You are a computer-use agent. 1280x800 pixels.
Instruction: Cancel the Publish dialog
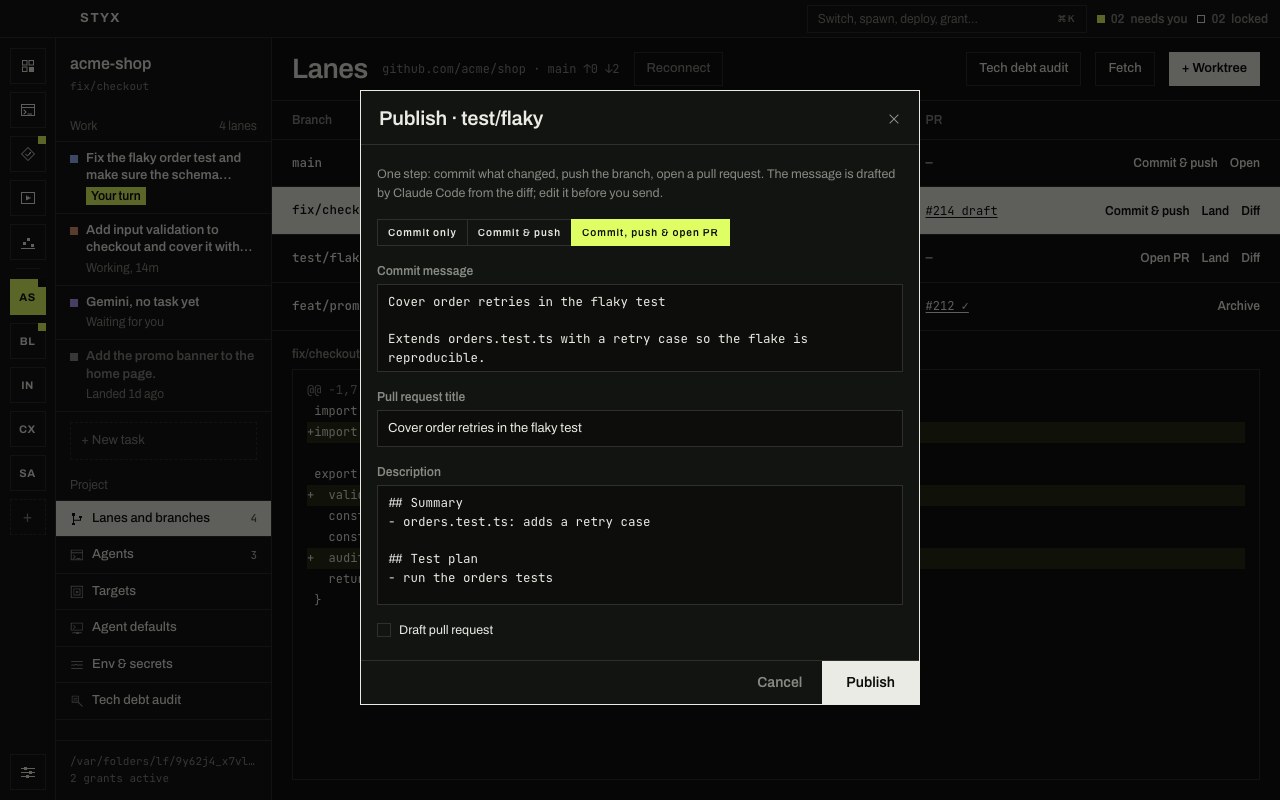click(x=779, y=682)
